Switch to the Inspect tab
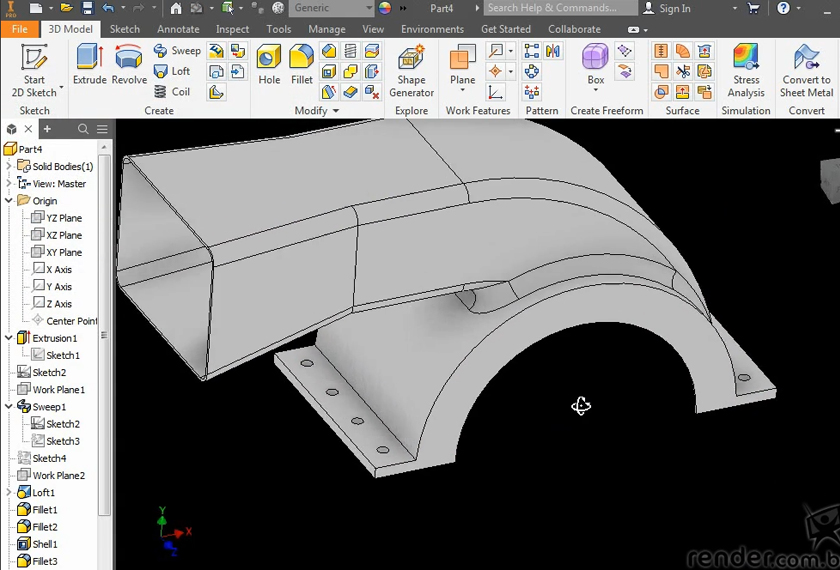The width and height of the screenshot is (840, 570). [x=232, y=29]
